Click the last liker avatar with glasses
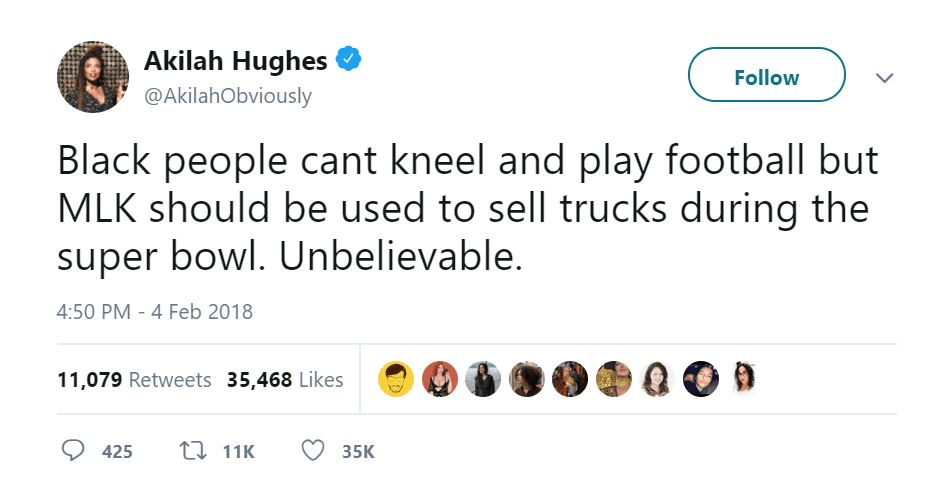The height and width of the screenshot is (484, 947). tap(744, 379)
